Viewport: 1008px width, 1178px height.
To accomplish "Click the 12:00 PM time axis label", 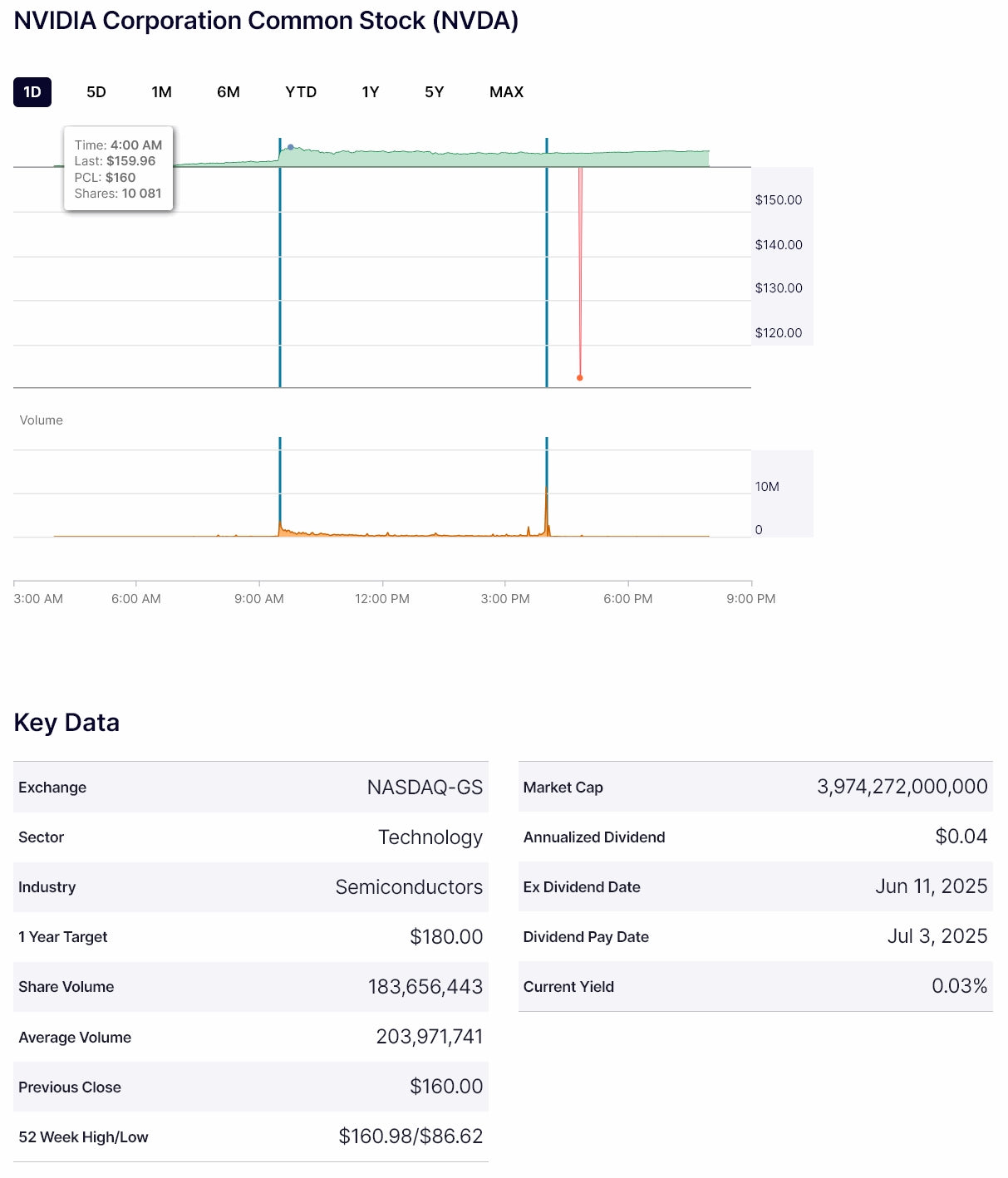I will [x=381, y=598].
